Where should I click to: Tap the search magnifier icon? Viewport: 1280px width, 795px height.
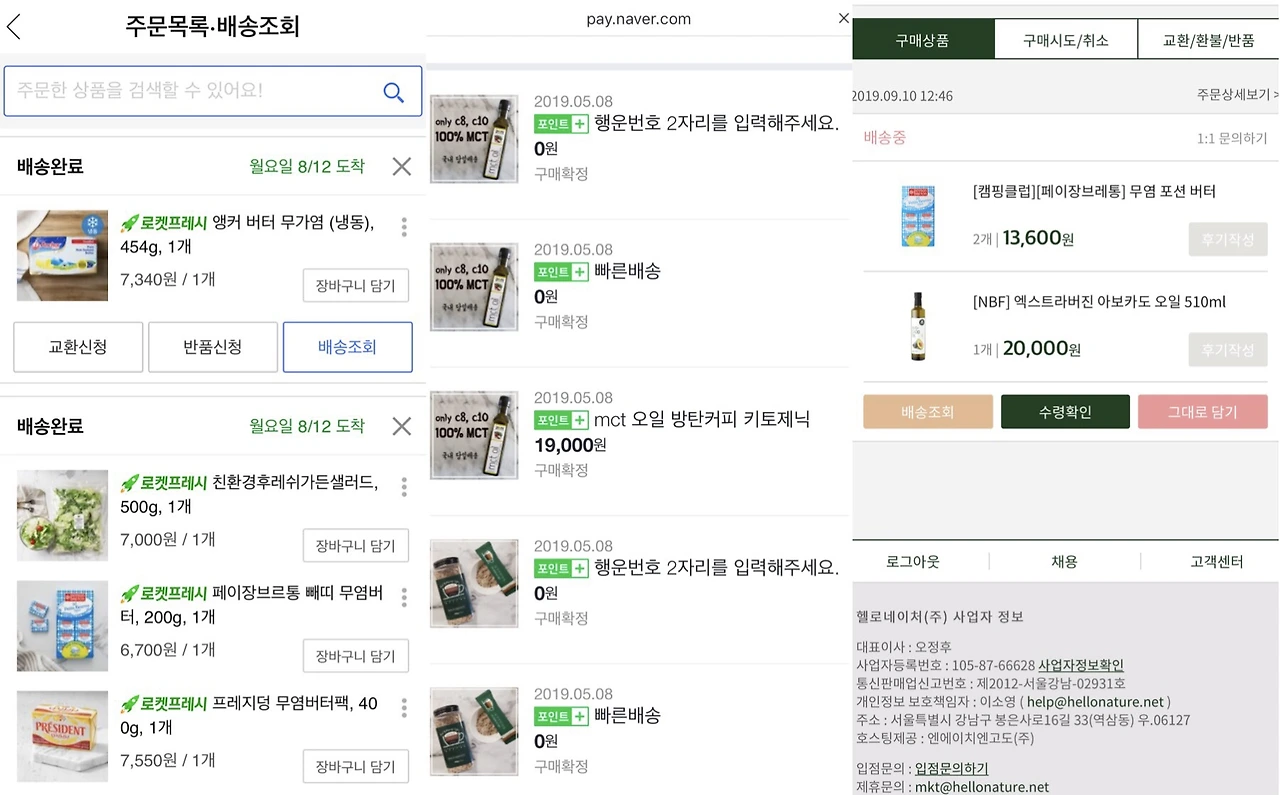point(393,91)
